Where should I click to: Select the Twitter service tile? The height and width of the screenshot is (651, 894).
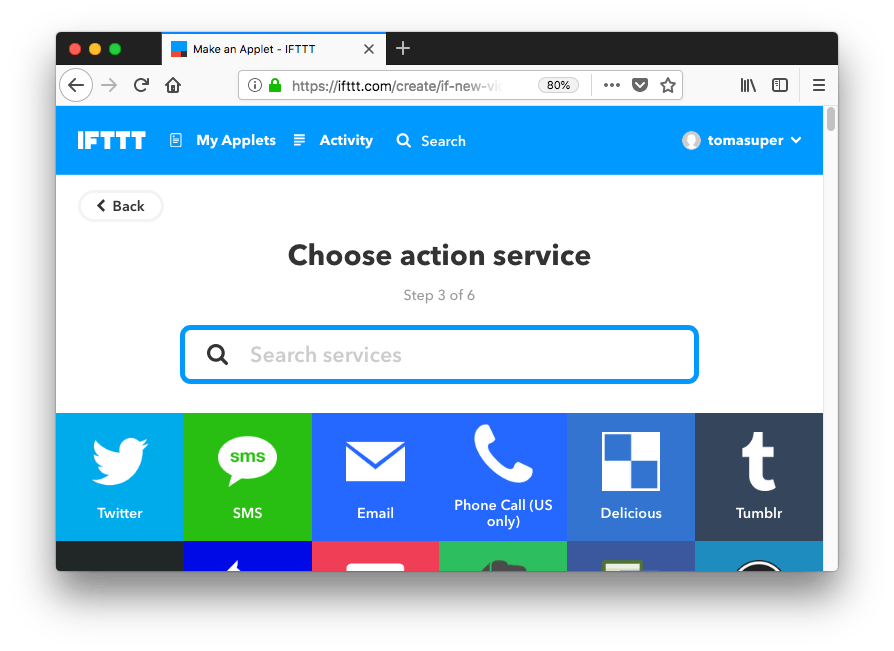point(120,477)
